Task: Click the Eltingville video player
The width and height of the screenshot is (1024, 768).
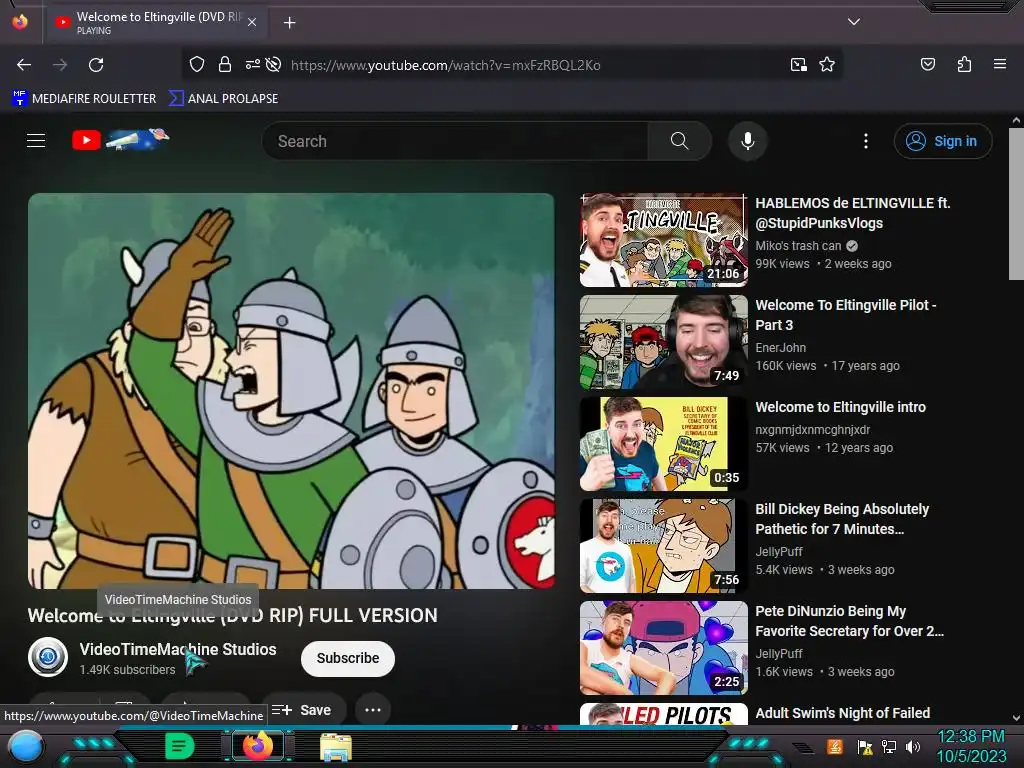Action: tap(291, 391)
